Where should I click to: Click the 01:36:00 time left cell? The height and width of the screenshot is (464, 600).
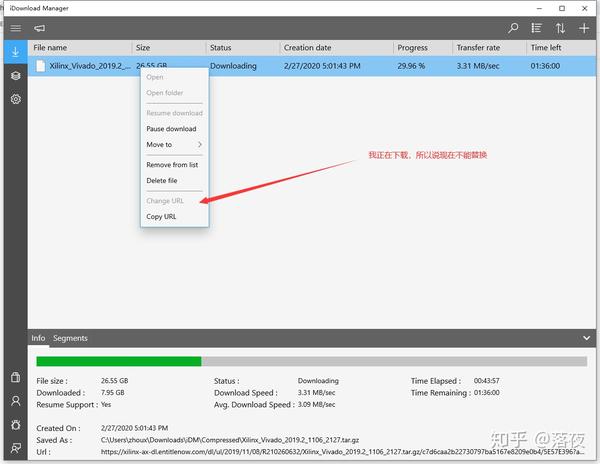coord(545,66)
